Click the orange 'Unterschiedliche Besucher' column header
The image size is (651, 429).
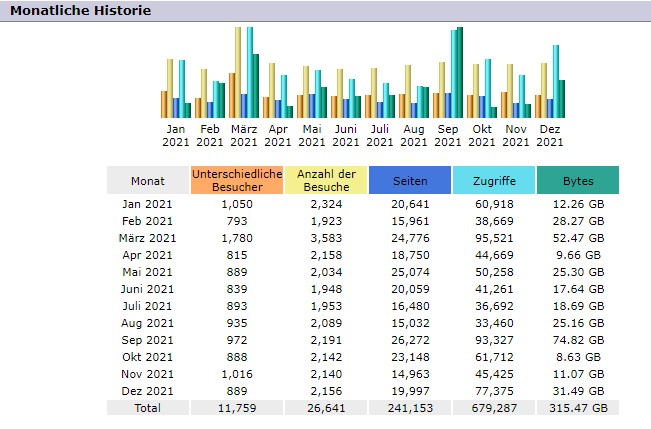click(x=238, y=181)
